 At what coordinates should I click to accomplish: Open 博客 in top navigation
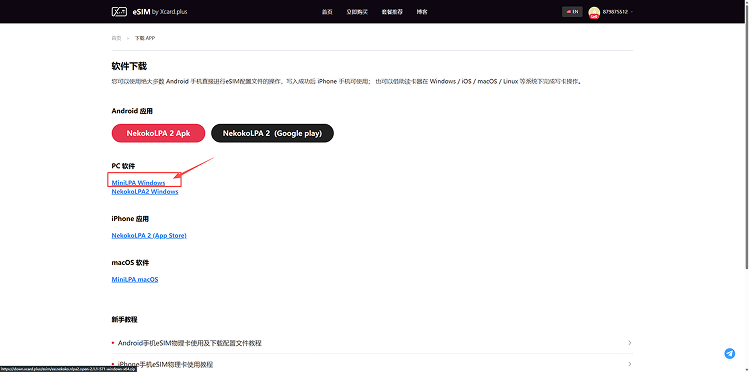point(422,11)
